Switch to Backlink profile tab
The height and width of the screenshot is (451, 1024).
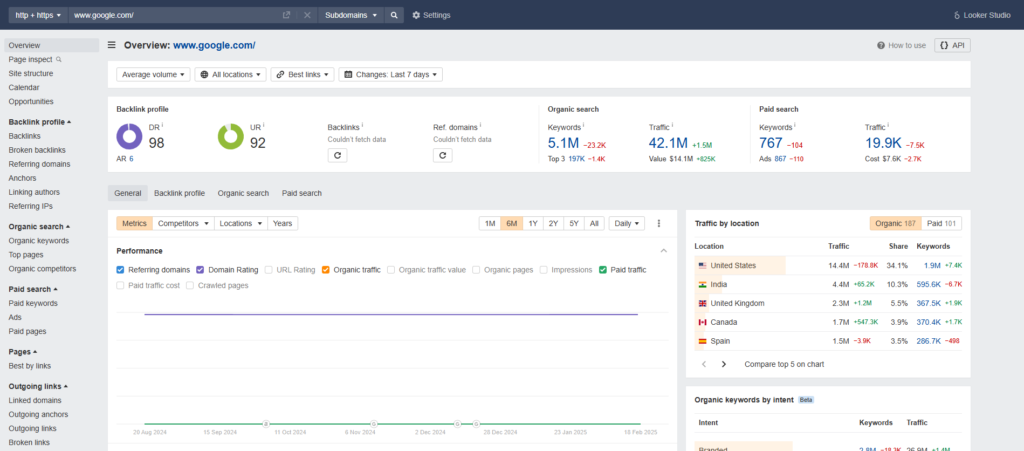tap(180, 193)
